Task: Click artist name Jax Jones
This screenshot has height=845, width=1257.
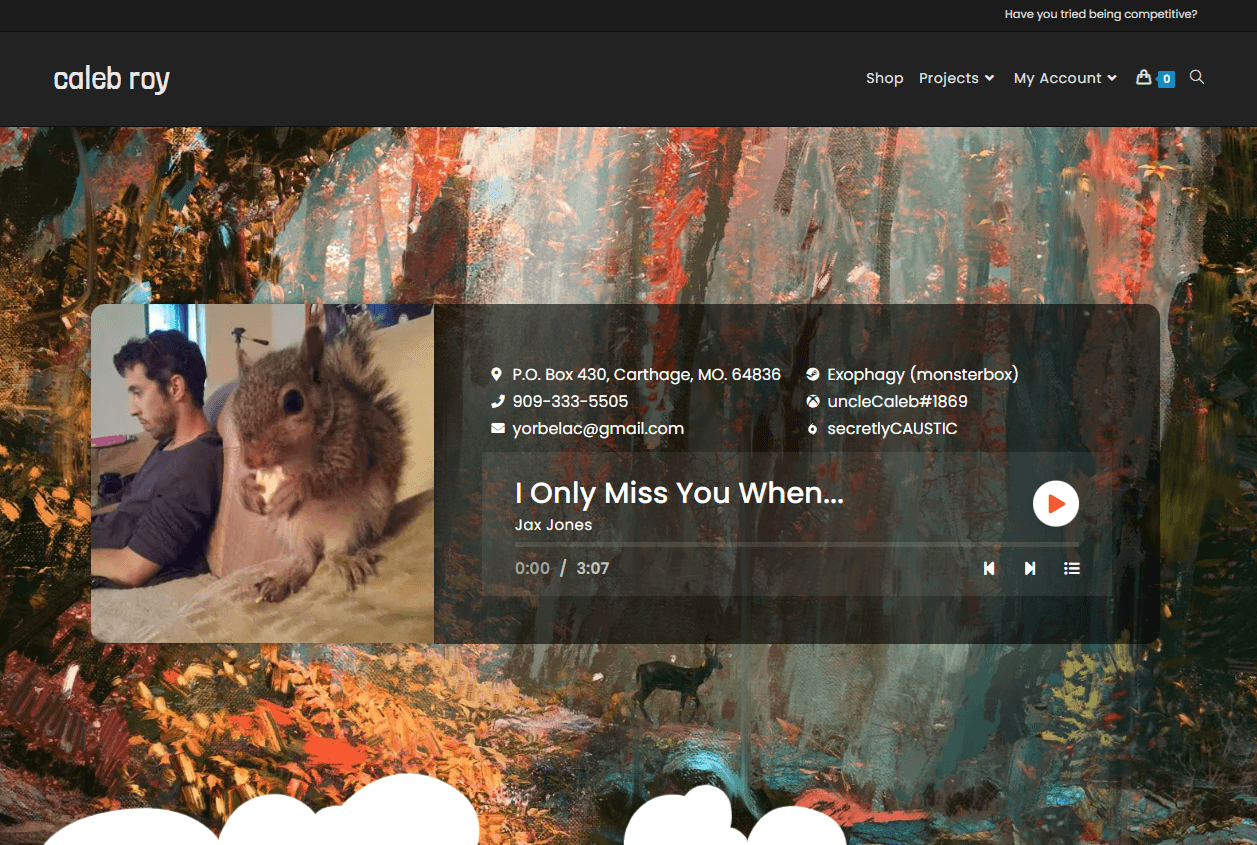Action: point(553,524)
